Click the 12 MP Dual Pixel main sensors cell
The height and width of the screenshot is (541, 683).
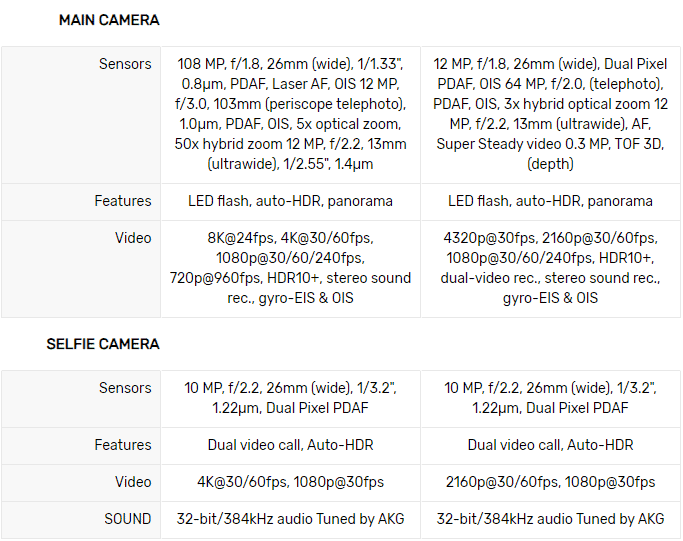tap(550, 114)
